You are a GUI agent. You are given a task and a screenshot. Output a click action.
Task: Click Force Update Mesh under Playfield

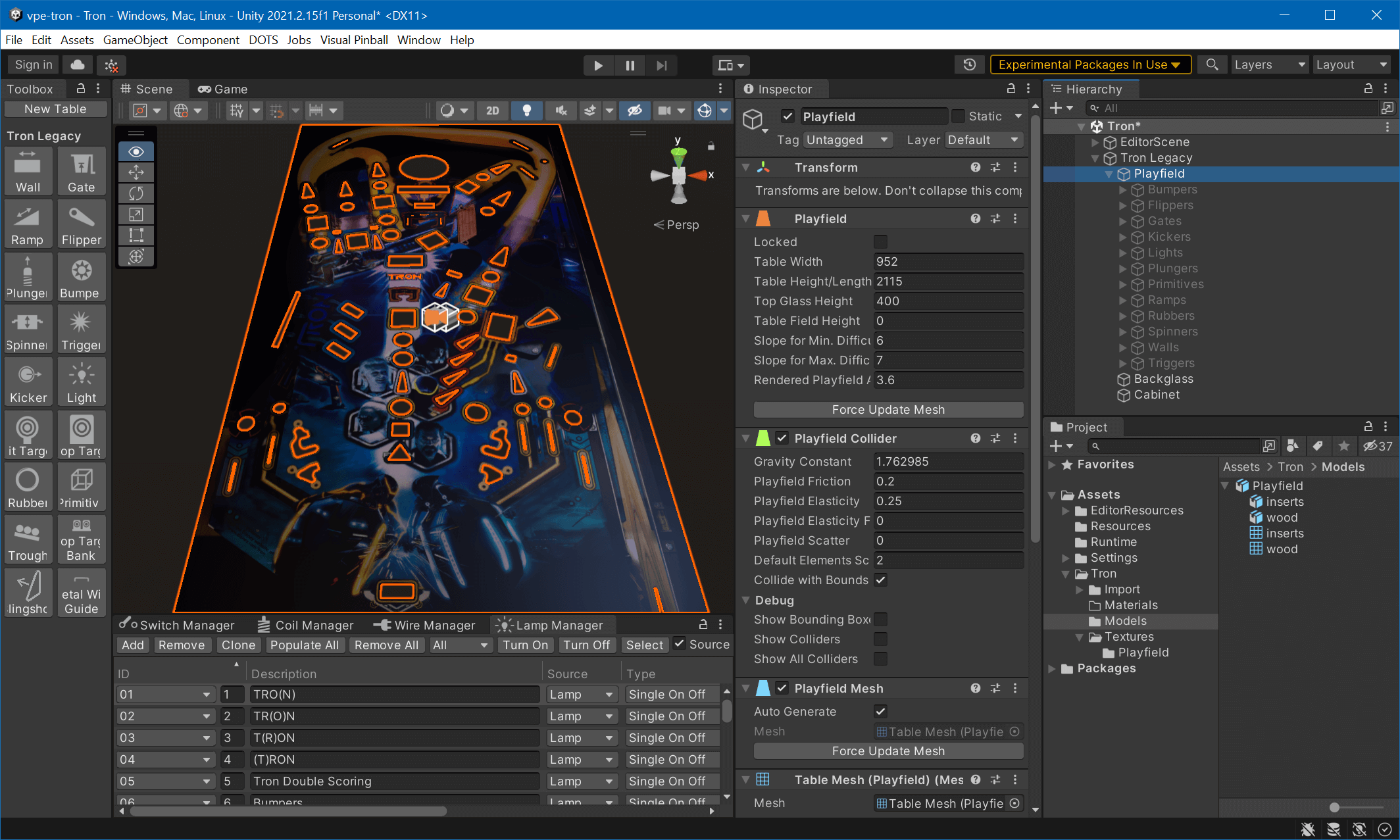(x=888, y=410)
